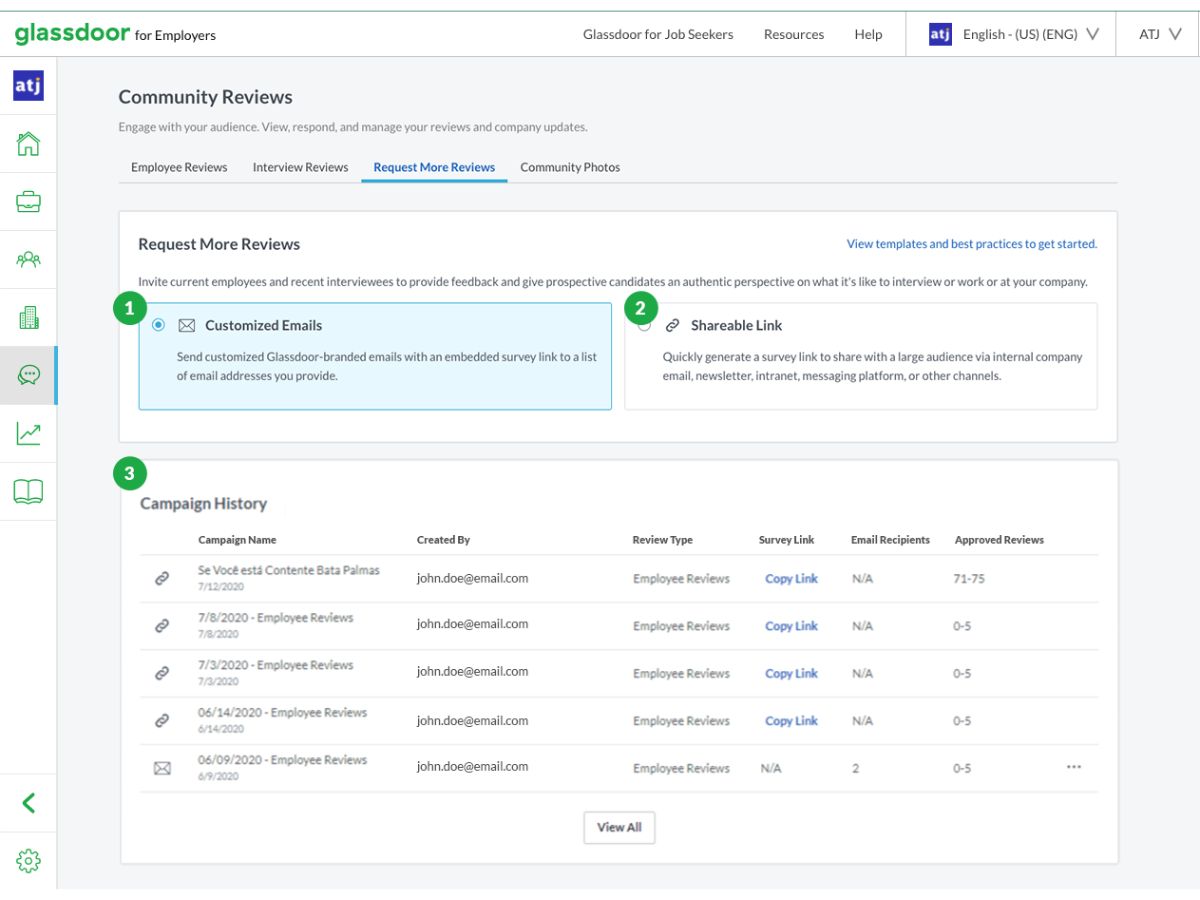1200x900 pixels.
Task: Click the envelope icon on Customized Emails
Action: pyautogui.click(x=186, y=325)
